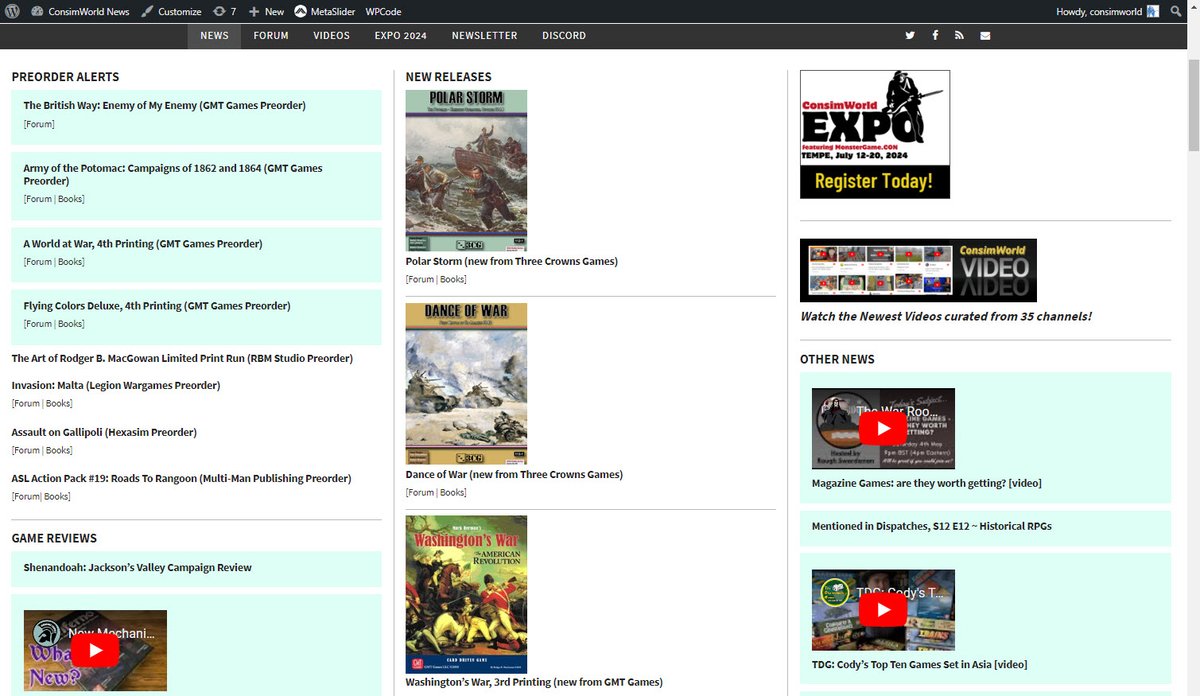Click Books link under Assault on Gallipoli
1200x696 pixels.
click(58, 451)
